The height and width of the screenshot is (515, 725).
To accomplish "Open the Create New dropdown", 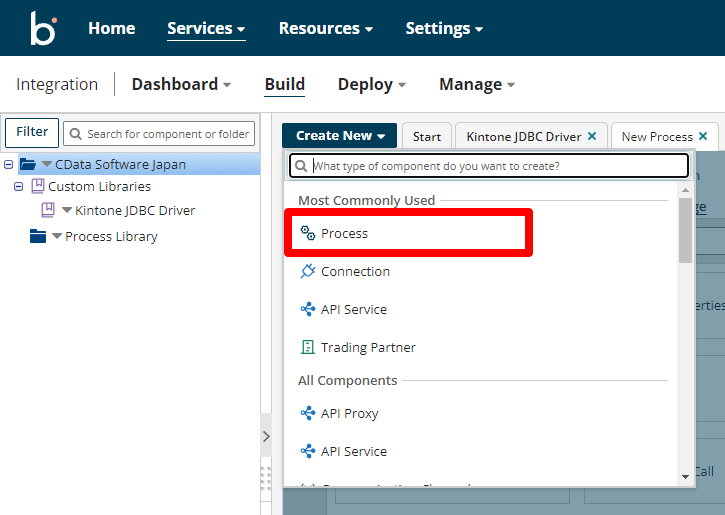I will click(339, 136).
